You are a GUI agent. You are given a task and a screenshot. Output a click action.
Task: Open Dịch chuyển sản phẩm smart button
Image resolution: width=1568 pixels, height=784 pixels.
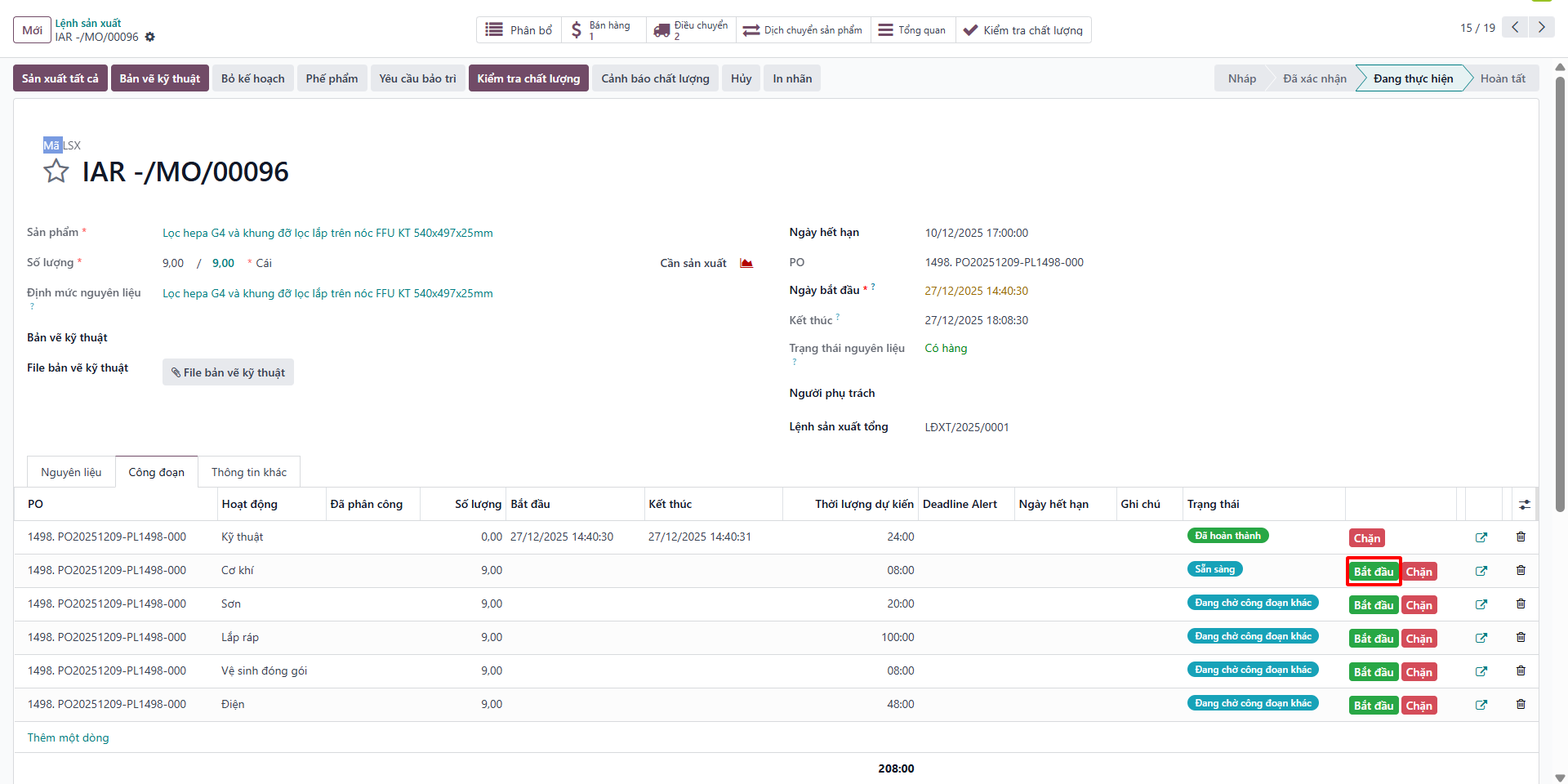tap(803, 30)
